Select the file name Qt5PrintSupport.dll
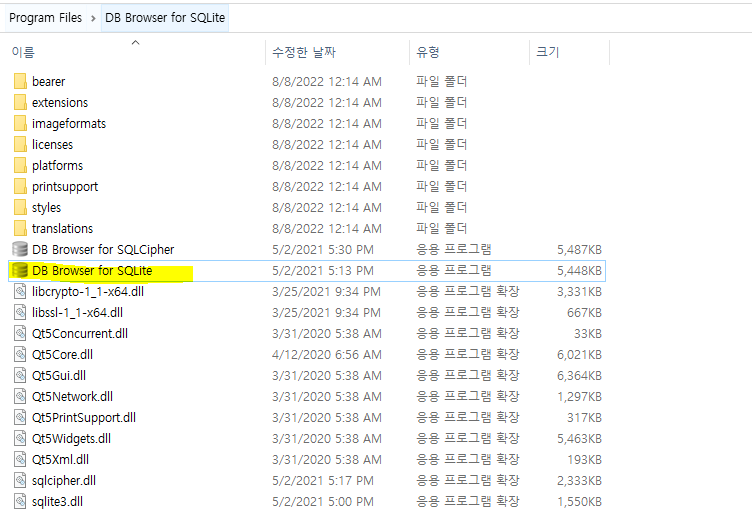 84,417
